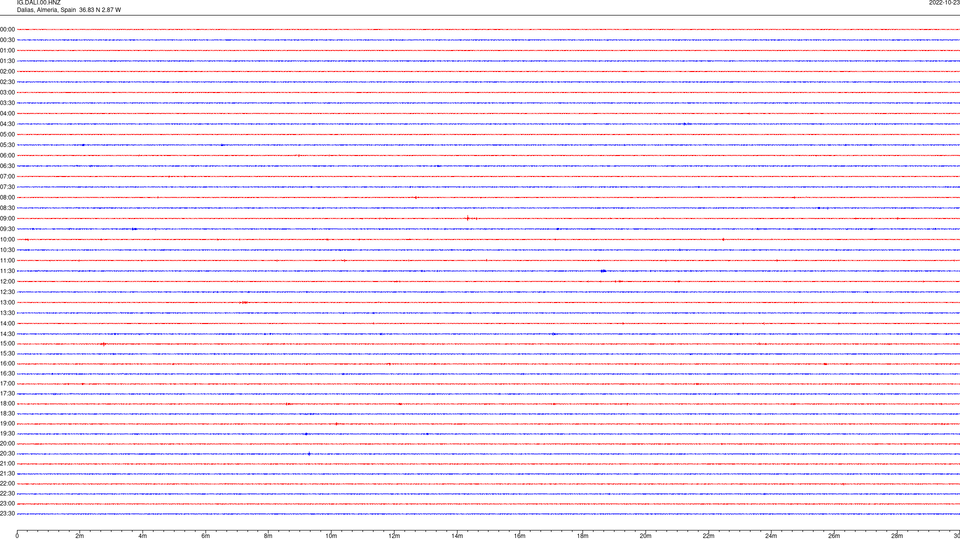Click the 19:00 row label
The image size is (960, 540).
(x=7, y=424)
